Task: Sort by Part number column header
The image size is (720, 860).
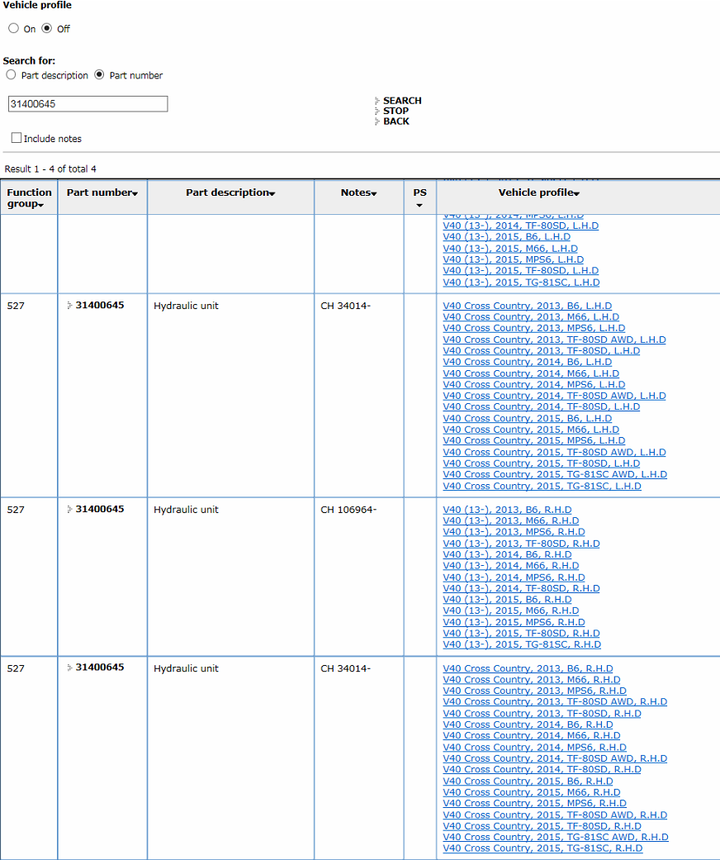Action: [102, 193]
